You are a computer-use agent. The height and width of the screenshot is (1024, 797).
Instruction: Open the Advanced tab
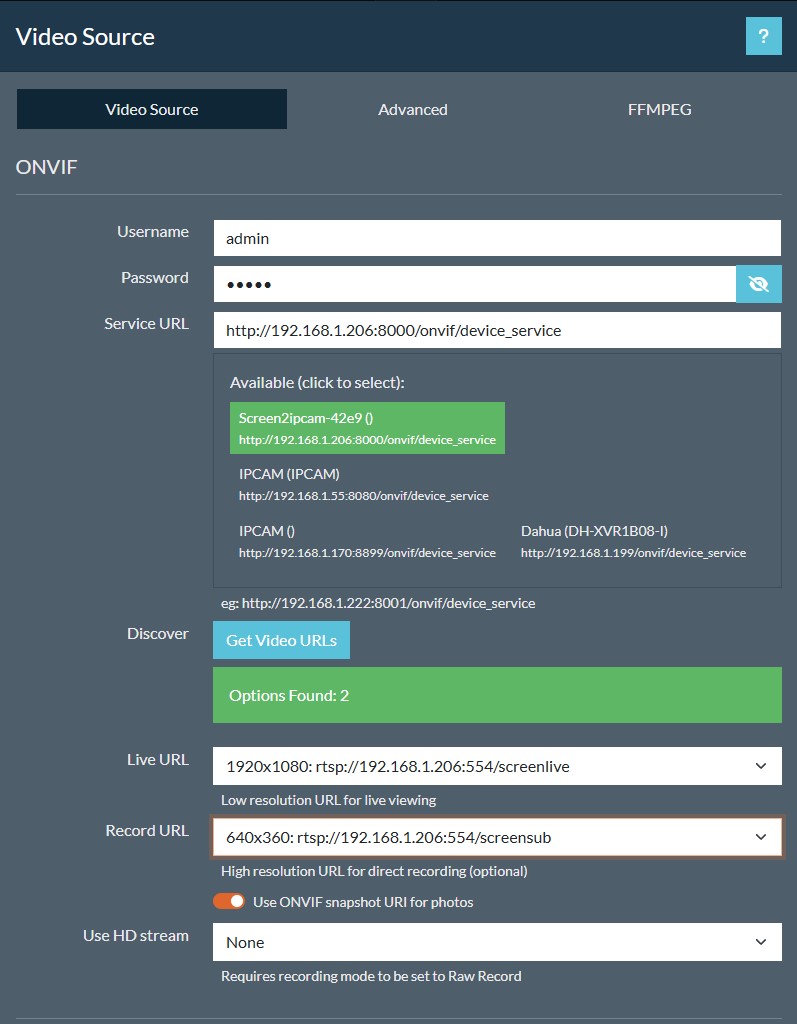click(x=413, y=109)
